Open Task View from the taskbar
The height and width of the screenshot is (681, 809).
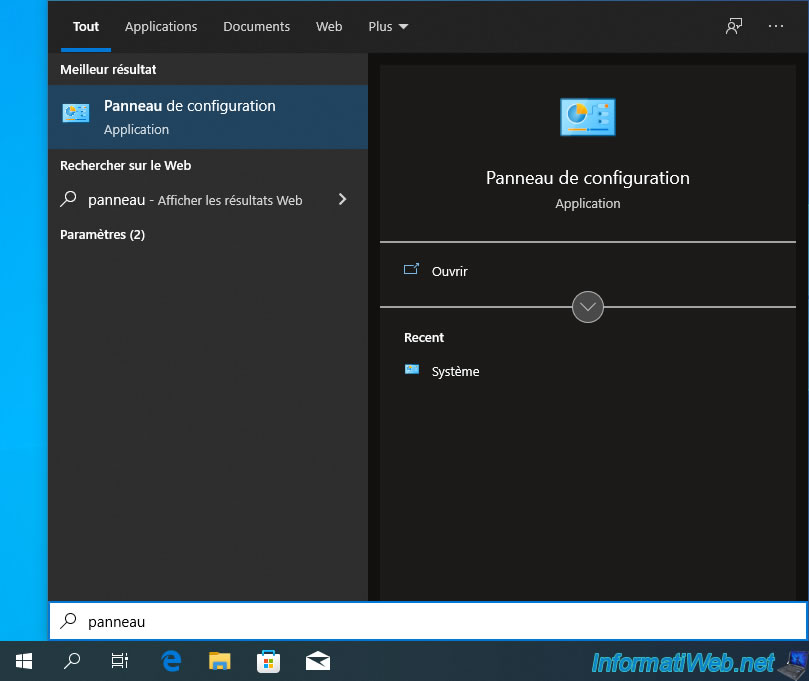[x=120, y=661]
